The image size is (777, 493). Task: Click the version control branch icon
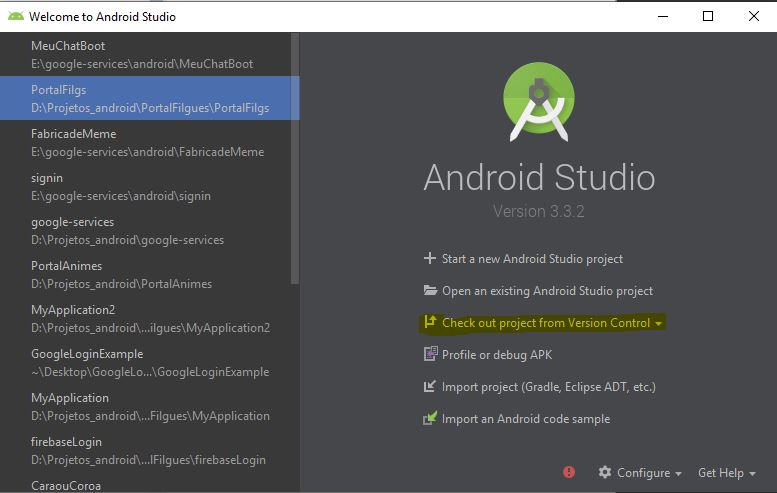(430, 322)
